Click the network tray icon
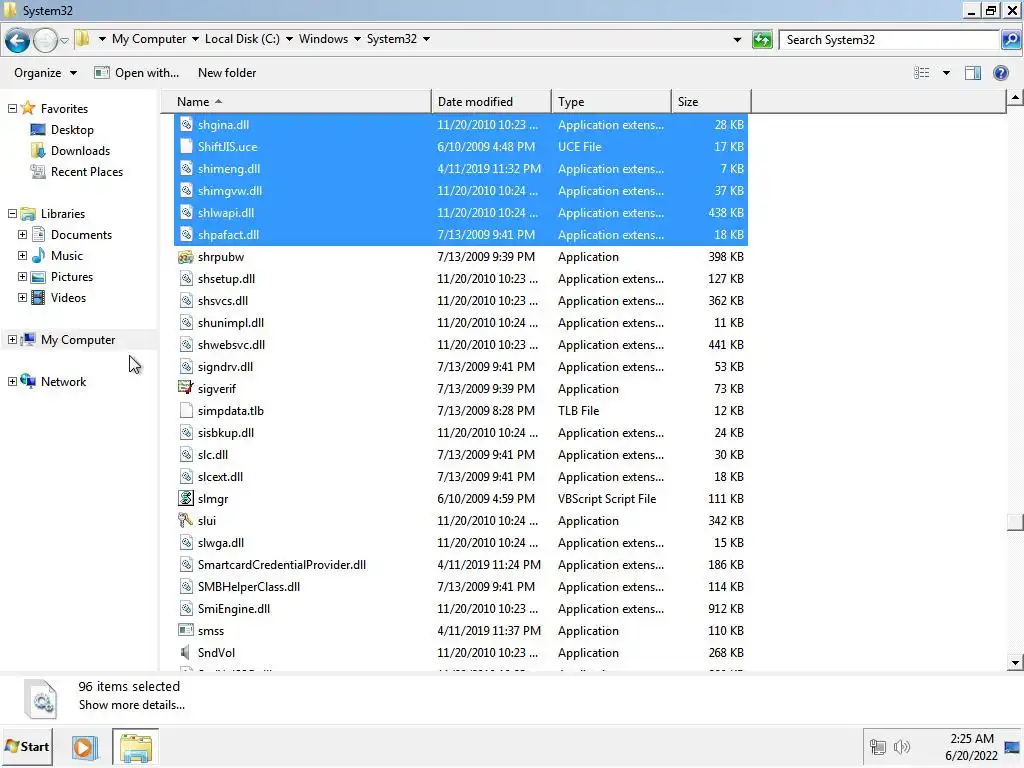Screen dimensions: 1024x768 click(x=878, y=746)
